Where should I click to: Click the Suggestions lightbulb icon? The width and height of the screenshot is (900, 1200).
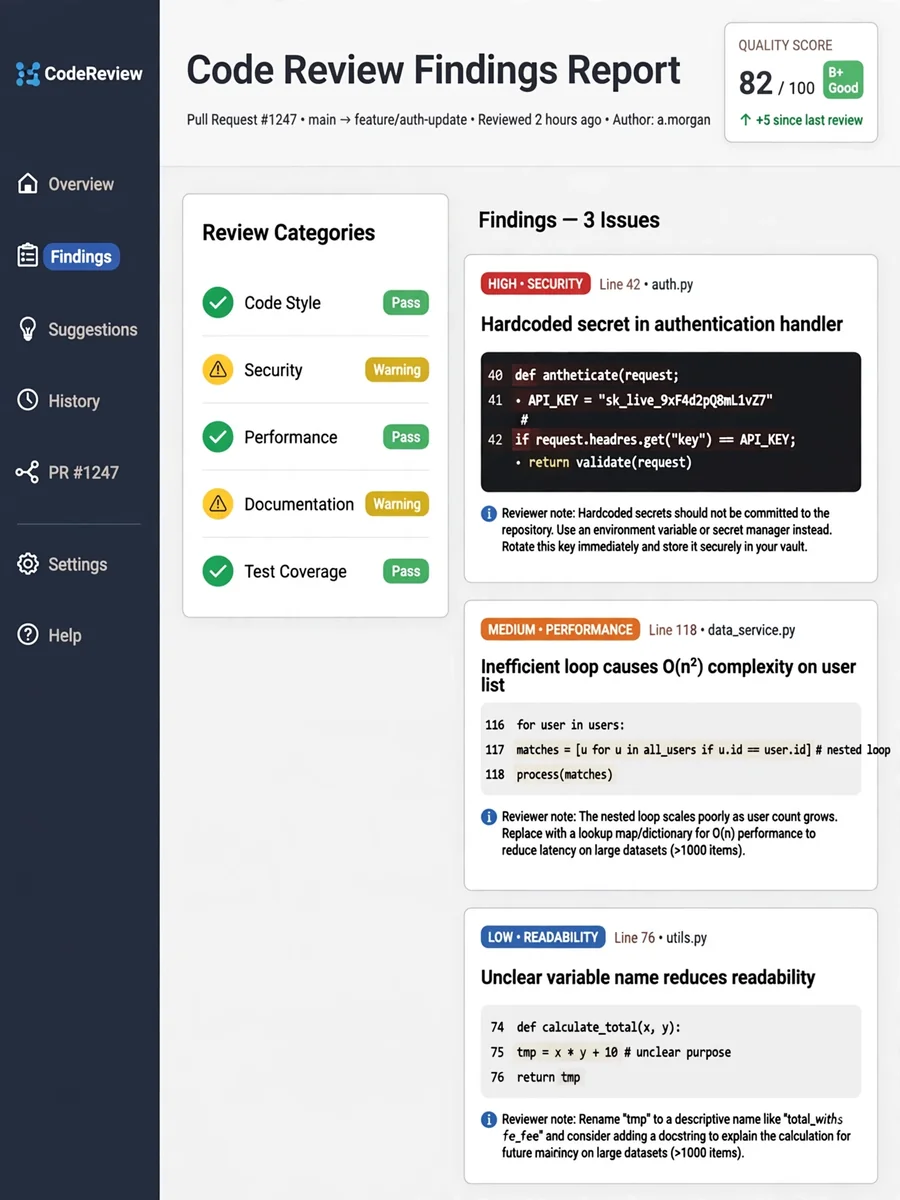(28, 329)
